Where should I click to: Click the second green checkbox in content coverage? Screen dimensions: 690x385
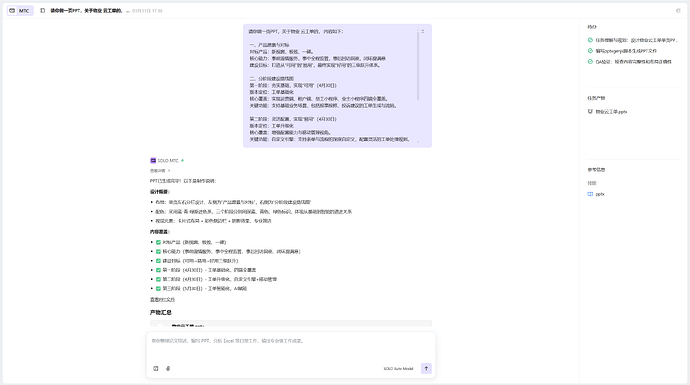point(158,252)
